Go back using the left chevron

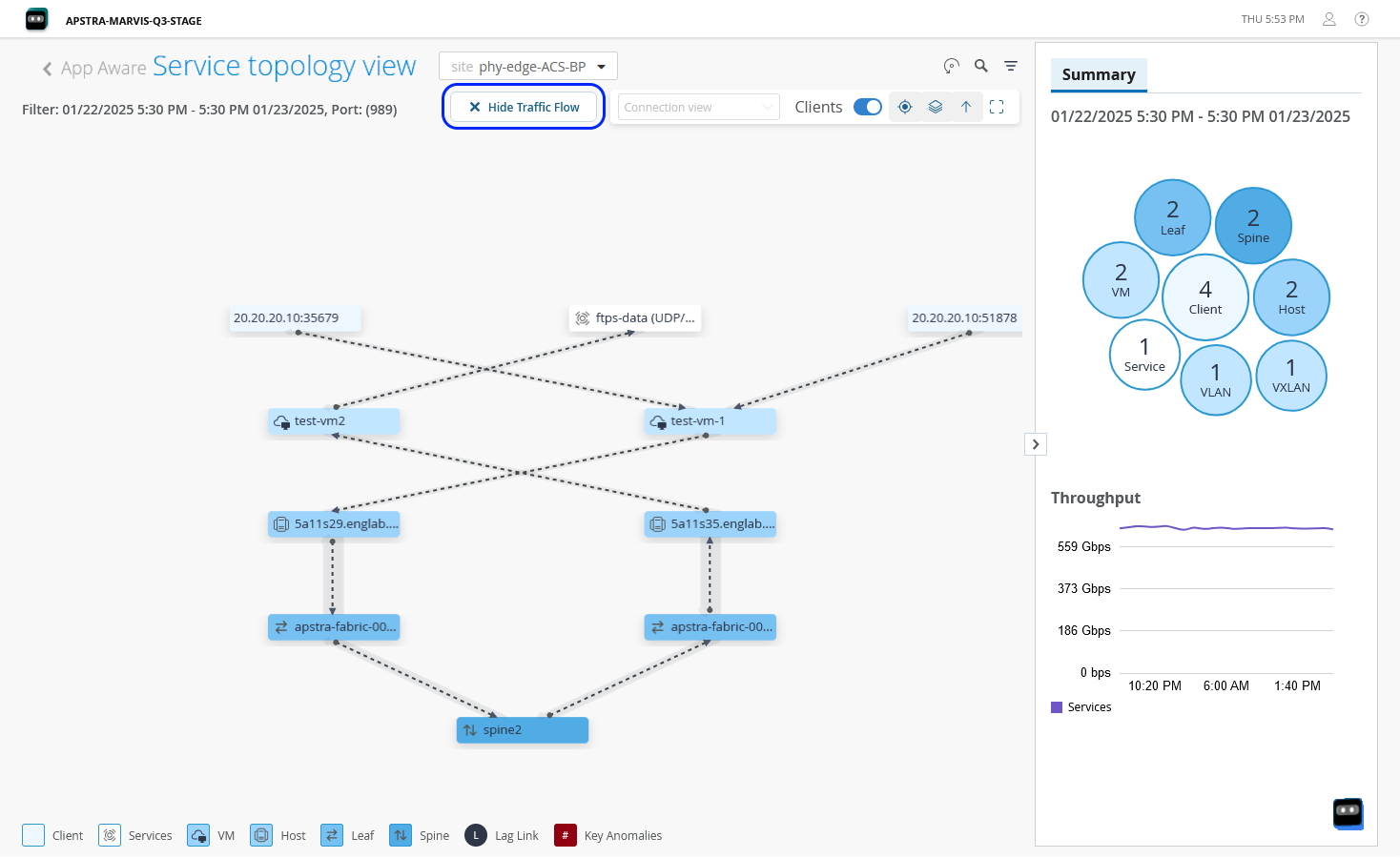(x=47, y=69)
